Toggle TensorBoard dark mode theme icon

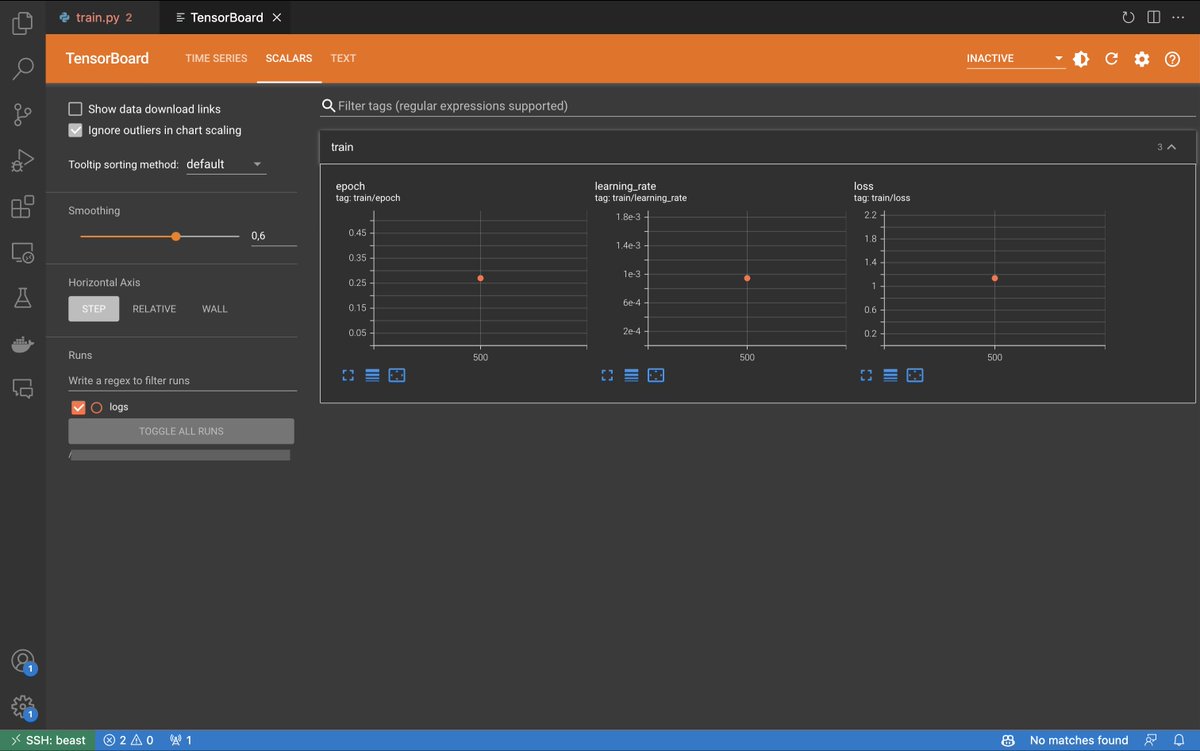1081,59
